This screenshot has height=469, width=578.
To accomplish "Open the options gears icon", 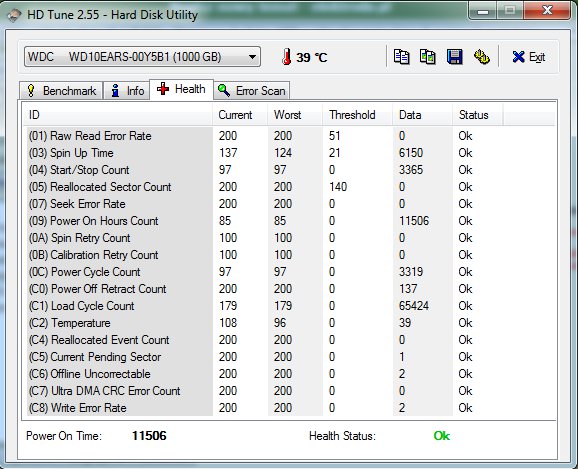I will 481,57.
